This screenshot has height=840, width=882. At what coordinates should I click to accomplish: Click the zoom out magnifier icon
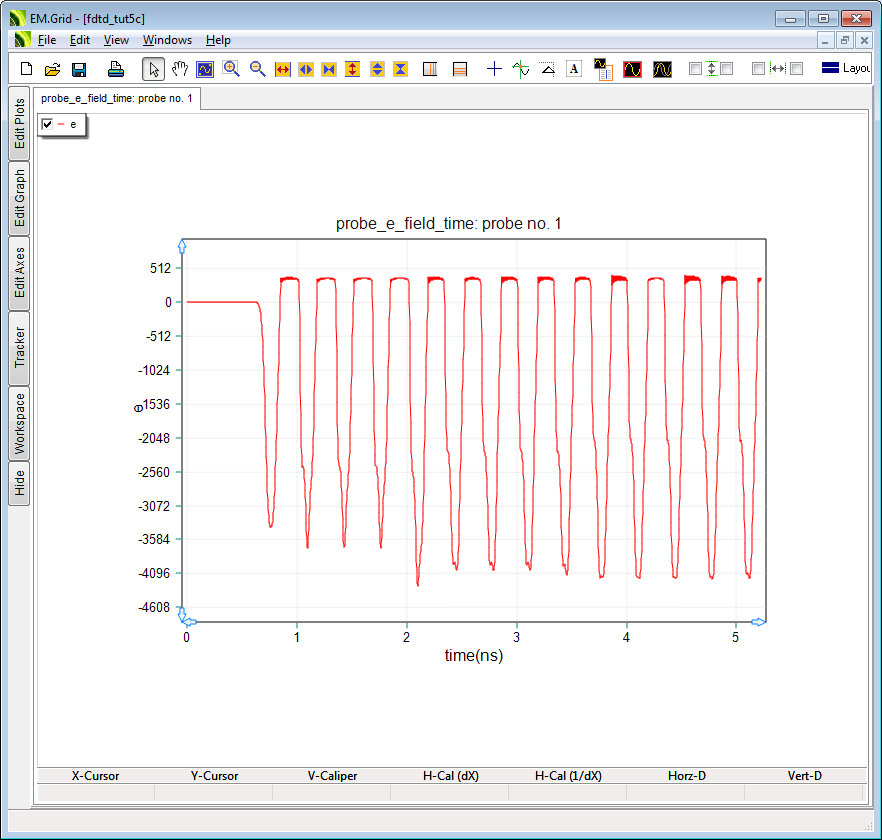[x=258, y=69]
